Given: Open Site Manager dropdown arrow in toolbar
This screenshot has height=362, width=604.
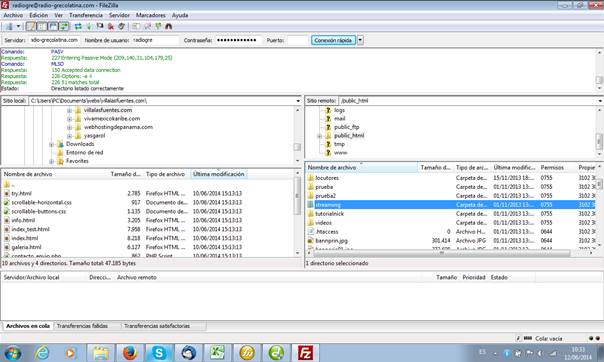Looking at the screenshot, I should pos(18,26).
